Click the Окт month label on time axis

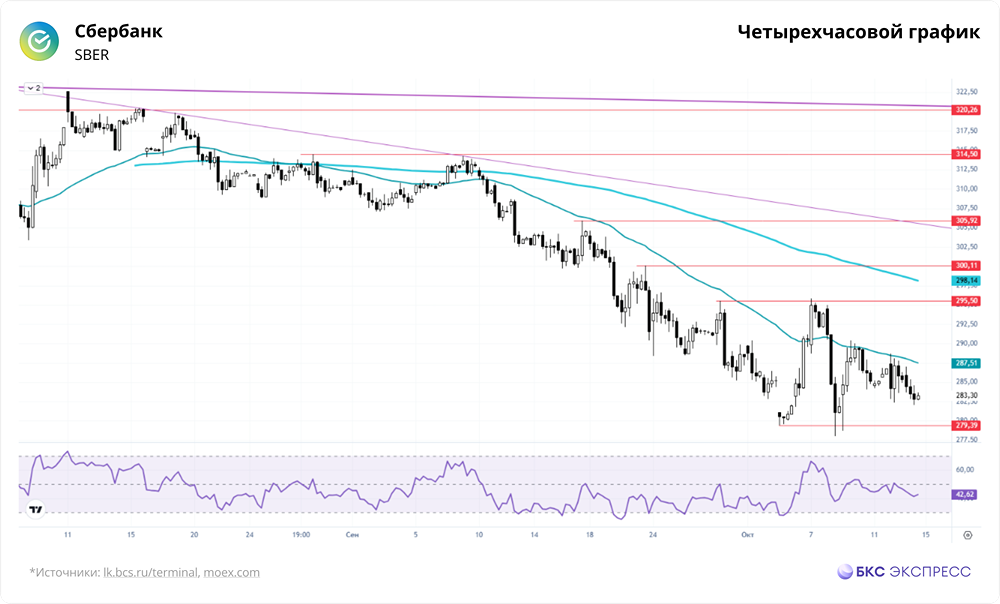[747, 534]
